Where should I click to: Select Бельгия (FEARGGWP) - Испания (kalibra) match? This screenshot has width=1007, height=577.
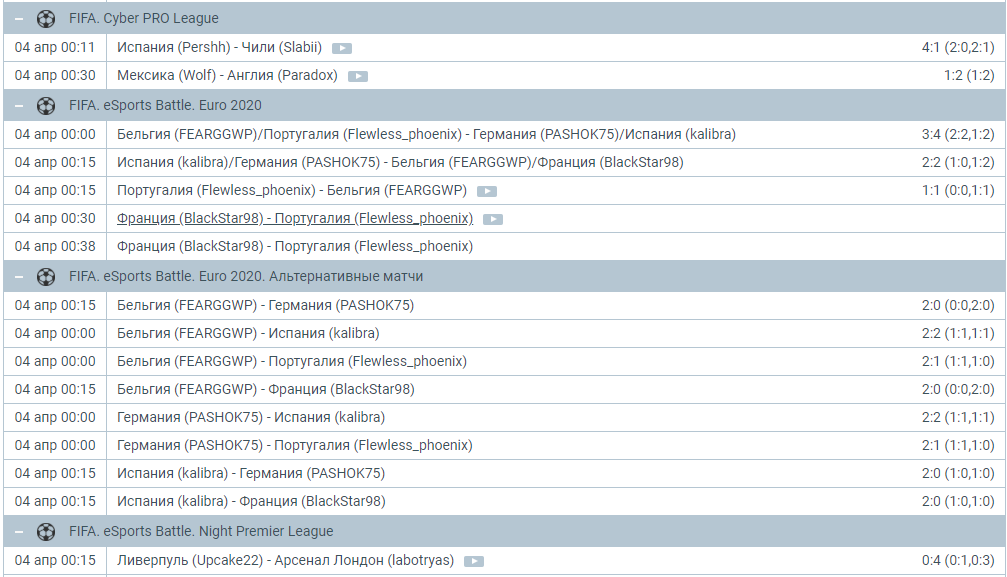[248, 333]
